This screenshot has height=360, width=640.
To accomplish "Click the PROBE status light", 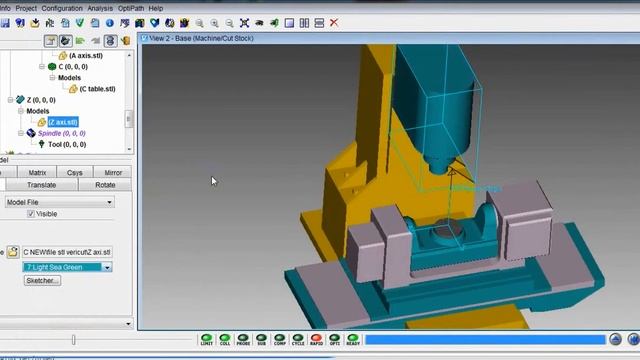I will pyautogui.click(x=243, y=340).
